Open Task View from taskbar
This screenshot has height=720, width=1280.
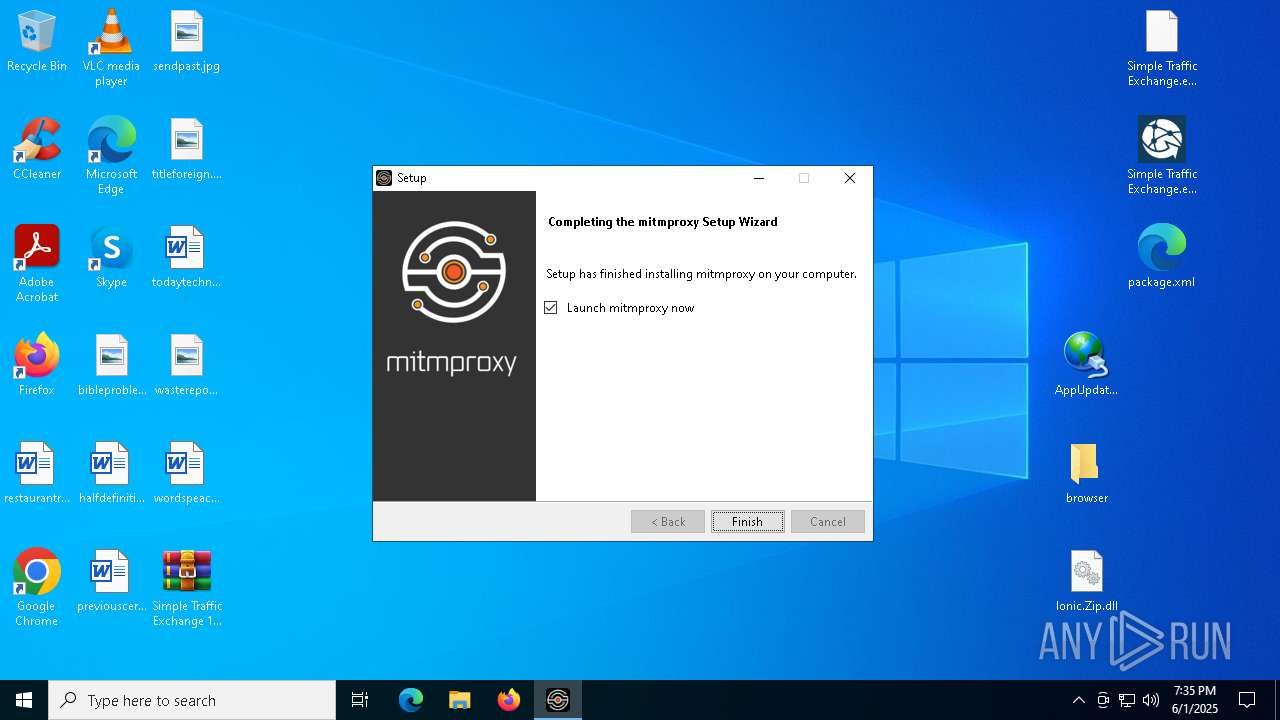[360, 700]
